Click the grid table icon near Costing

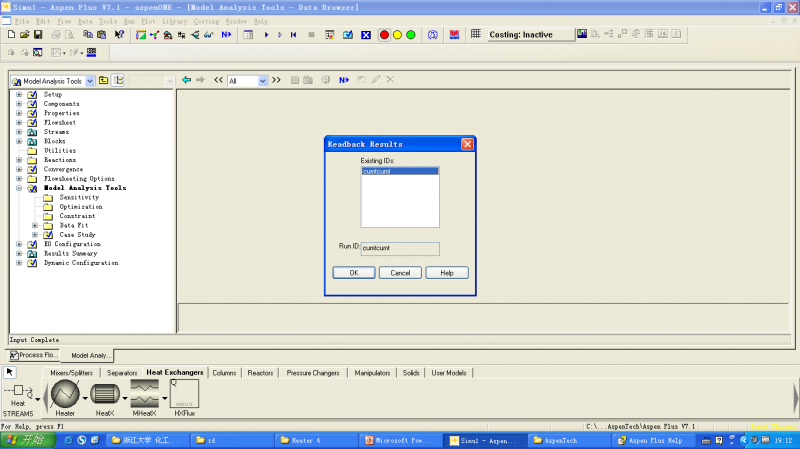coord(476,34)
